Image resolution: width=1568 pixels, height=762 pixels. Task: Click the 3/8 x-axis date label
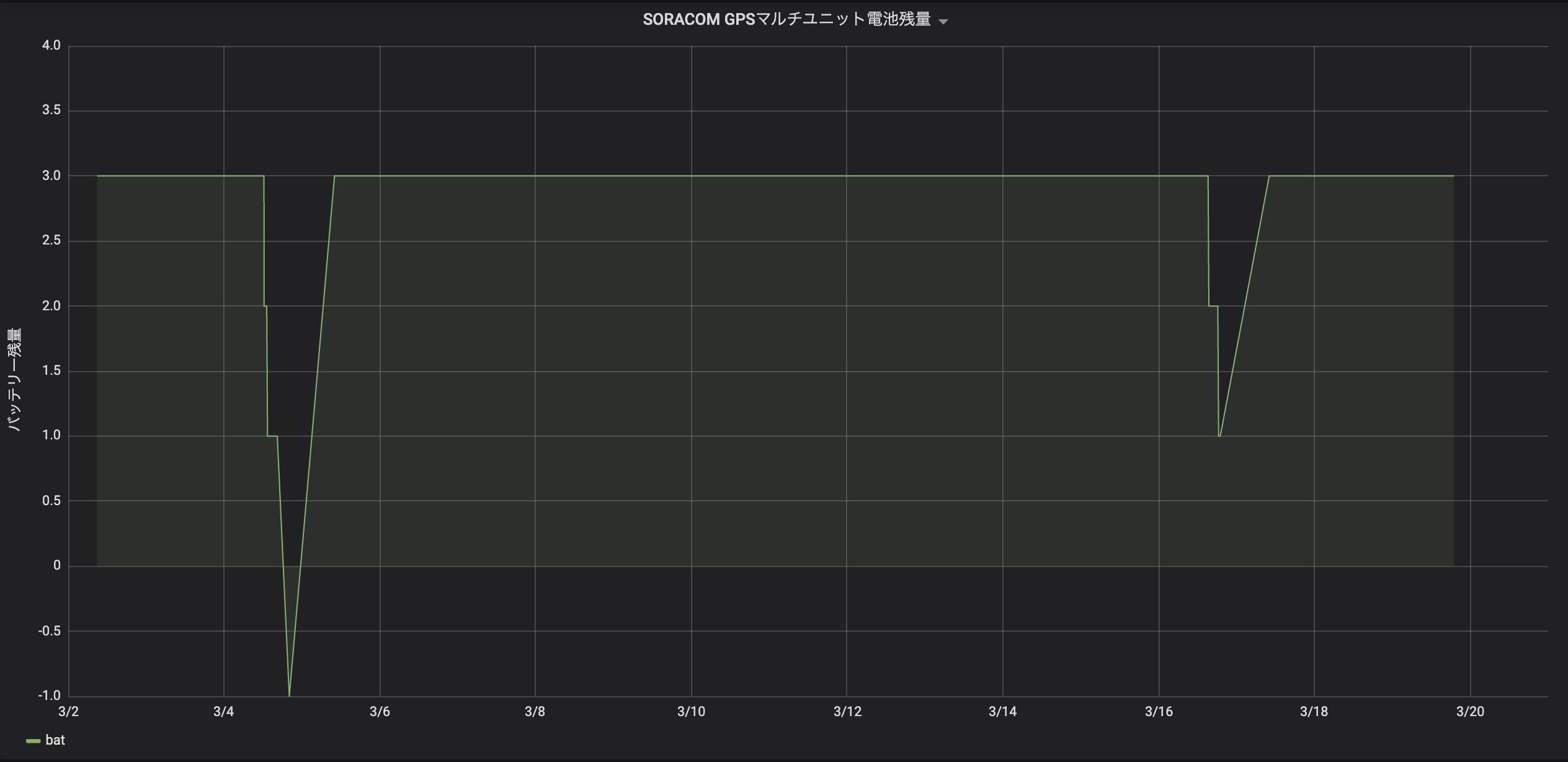point(535,712)
